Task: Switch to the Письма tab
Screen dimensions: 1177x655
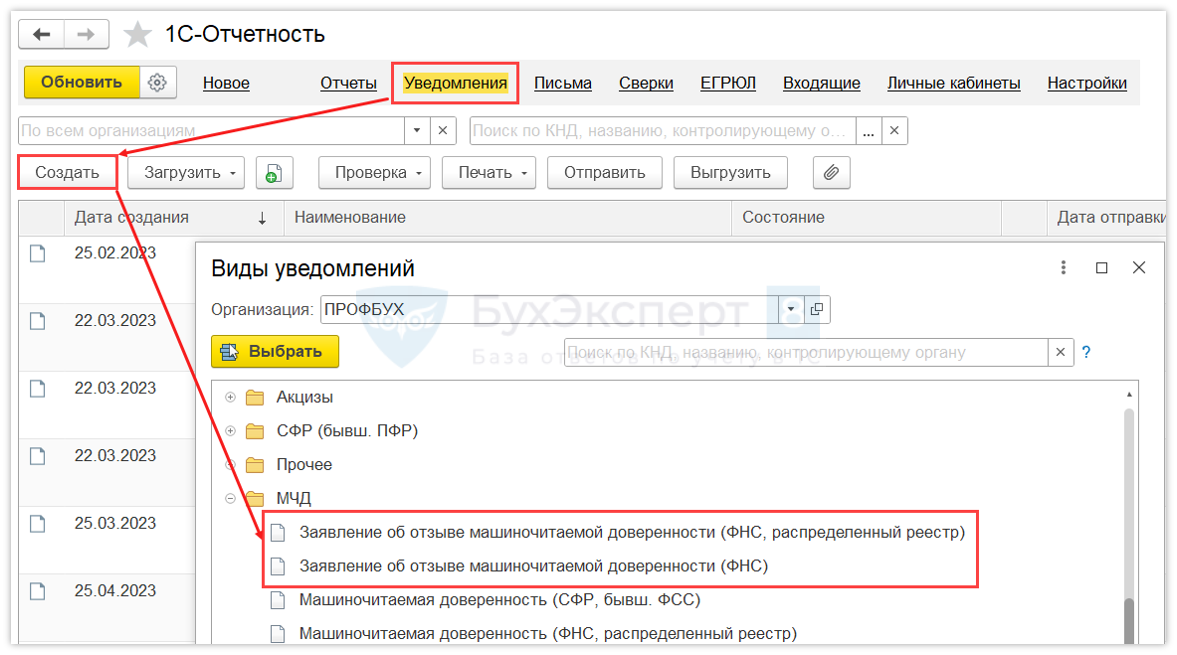Action: tap(563, 83)
